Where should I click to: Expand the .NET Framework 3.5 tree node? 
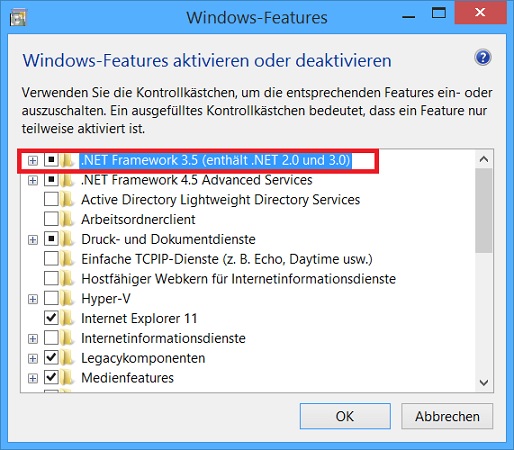click(33, 161)
